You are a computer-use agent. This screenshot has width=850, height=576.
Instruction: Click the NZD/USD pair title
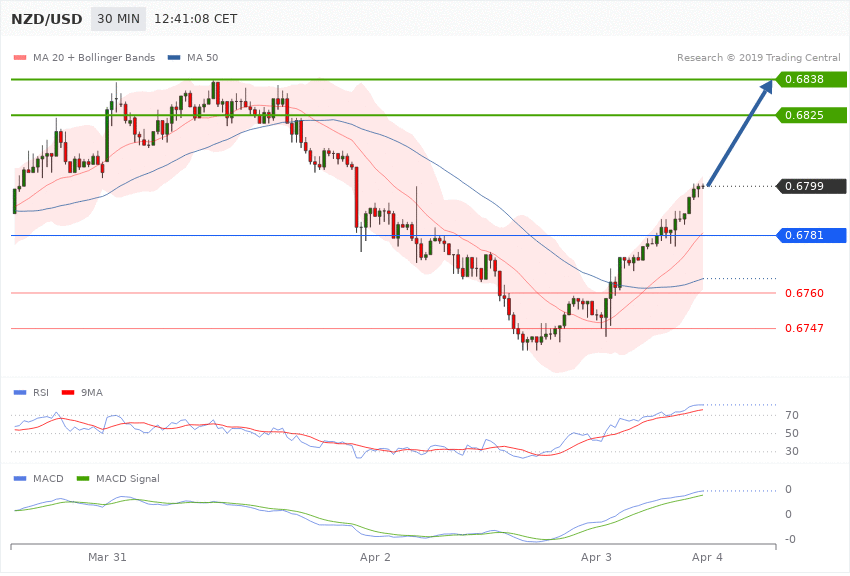(x=47, y=19)
